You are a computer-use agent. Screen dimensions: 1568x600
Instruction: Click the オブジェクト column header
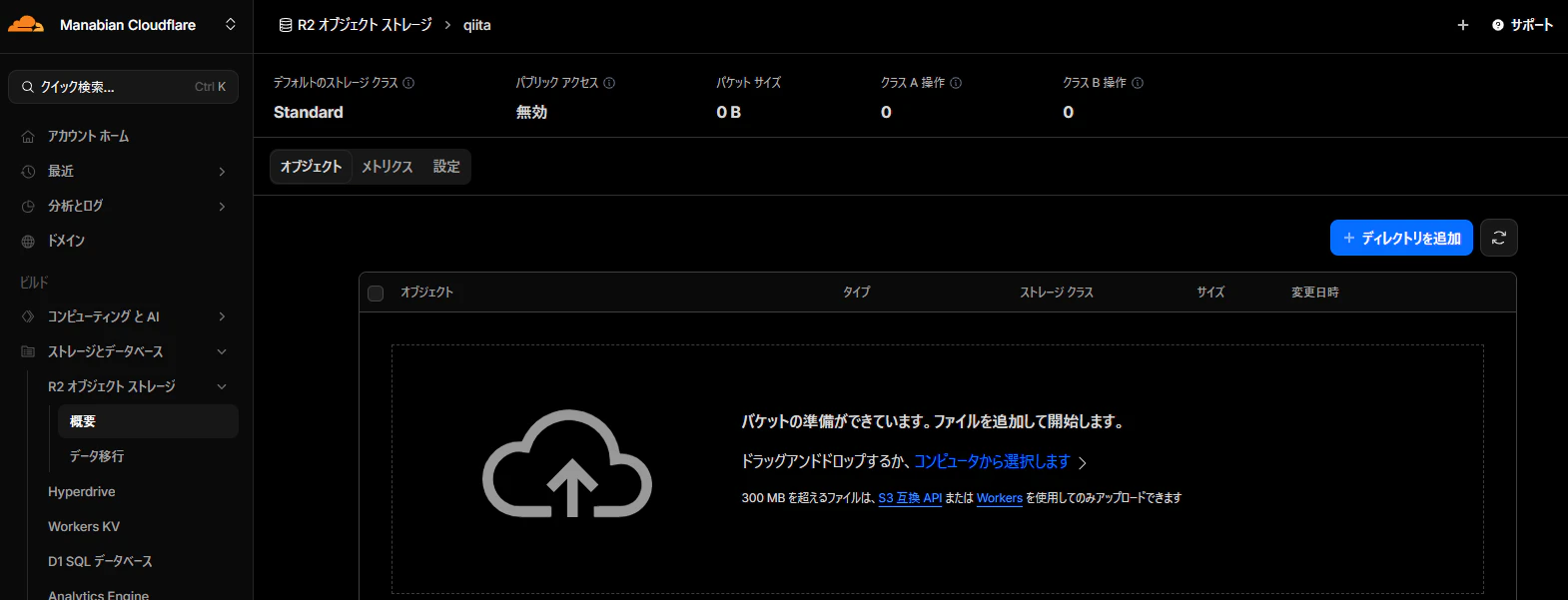(x=426, y=293)
